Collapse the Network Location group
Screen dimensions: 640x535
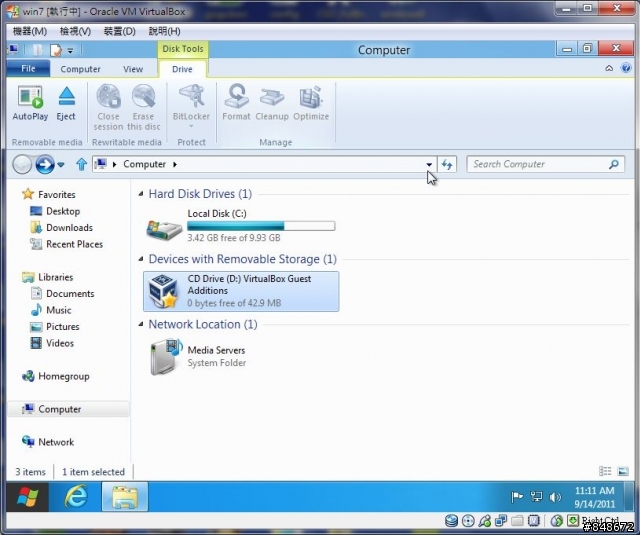pos(141,324)
